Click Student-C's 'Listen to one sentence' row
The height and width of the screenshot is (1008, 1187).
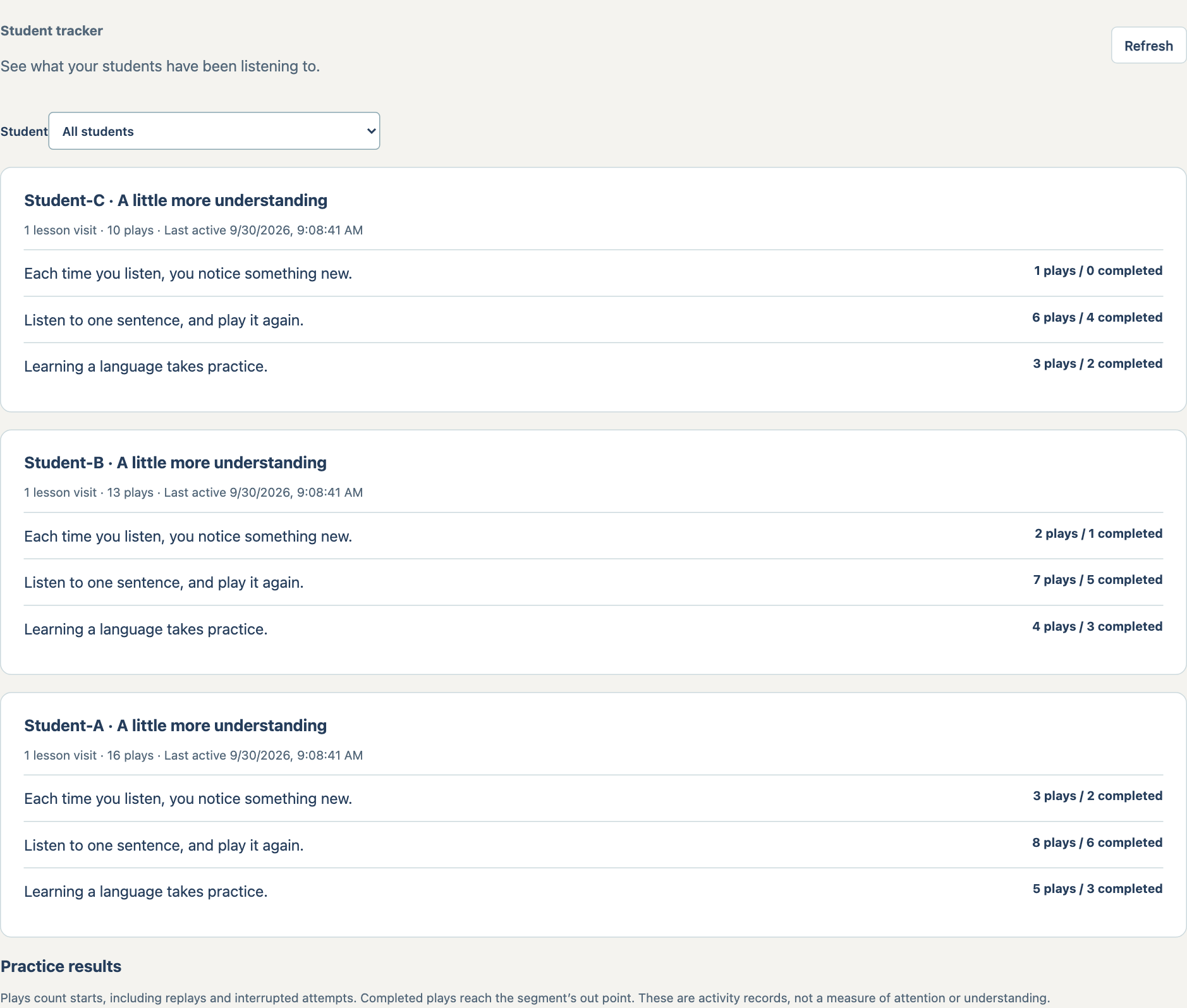[593, 320]
